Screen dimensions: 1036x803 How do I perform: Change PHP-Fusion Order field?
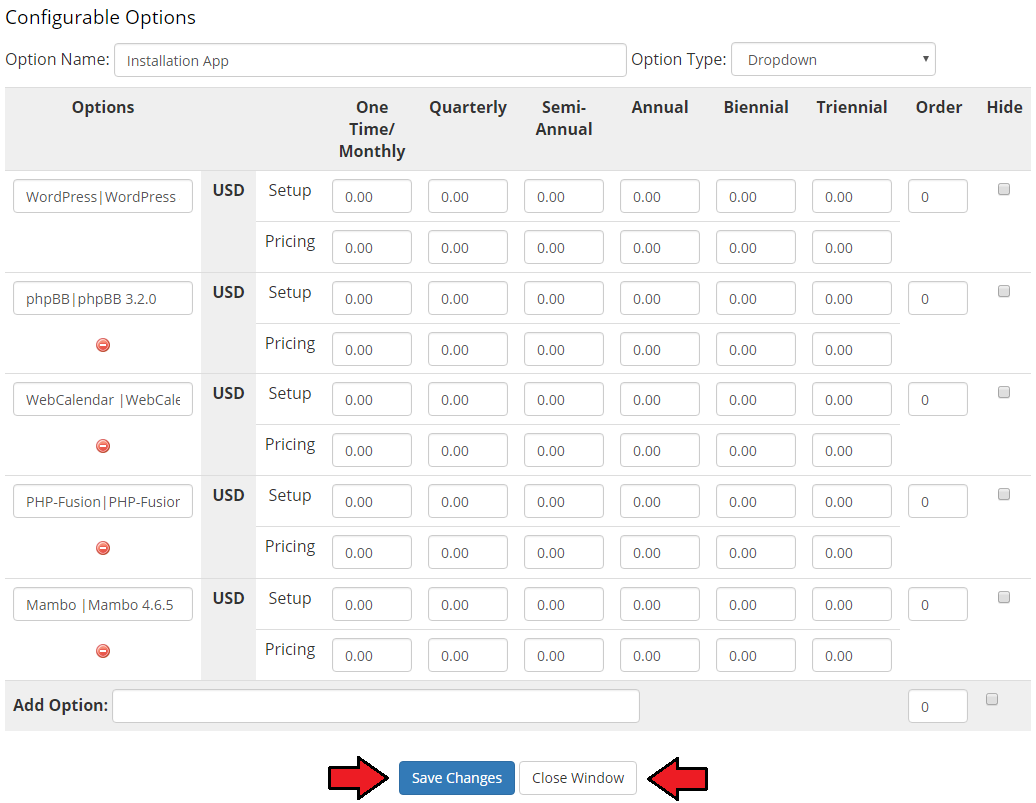coord(938,501)
